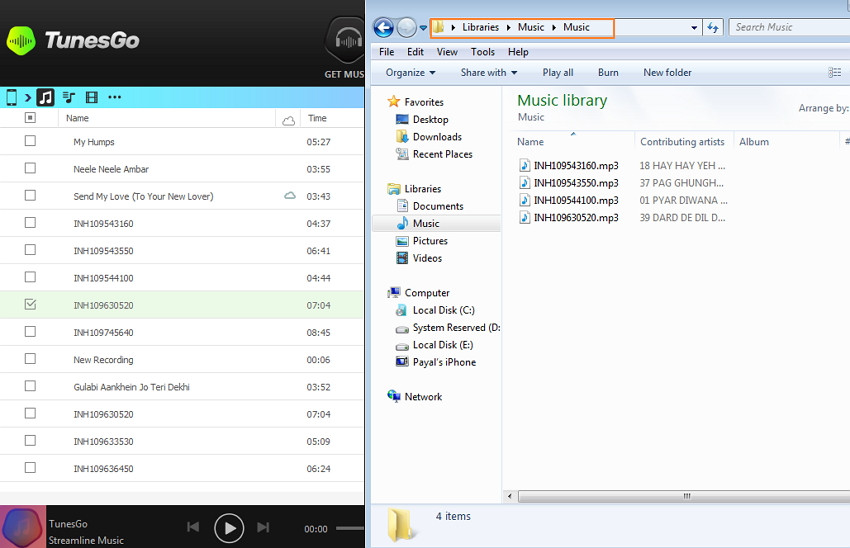The height and width of the screenshot is (548, 850).
Task: Toggle the select-all checkbox in TunesGo header
Action: tap(30, 118)
